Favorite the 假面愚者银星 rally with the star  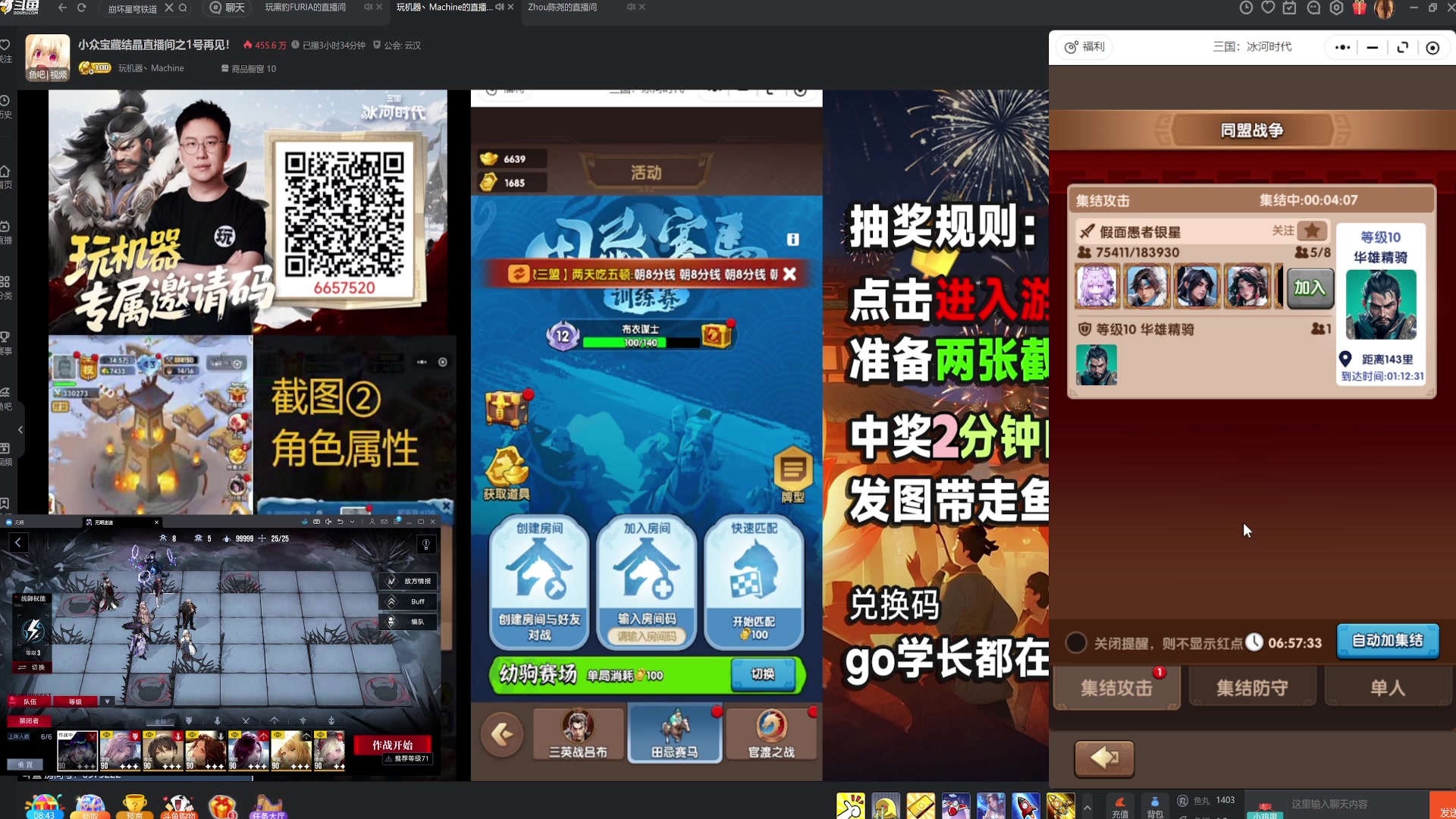1312,231
